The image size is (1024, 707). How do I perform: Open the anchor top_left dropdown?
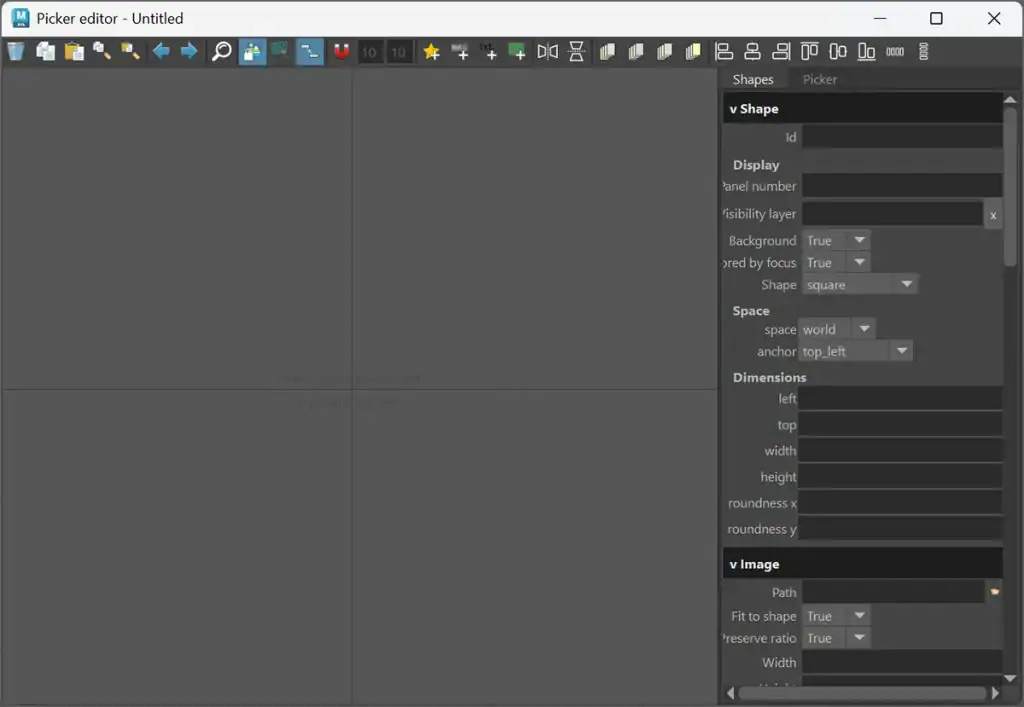click(855, 351)
